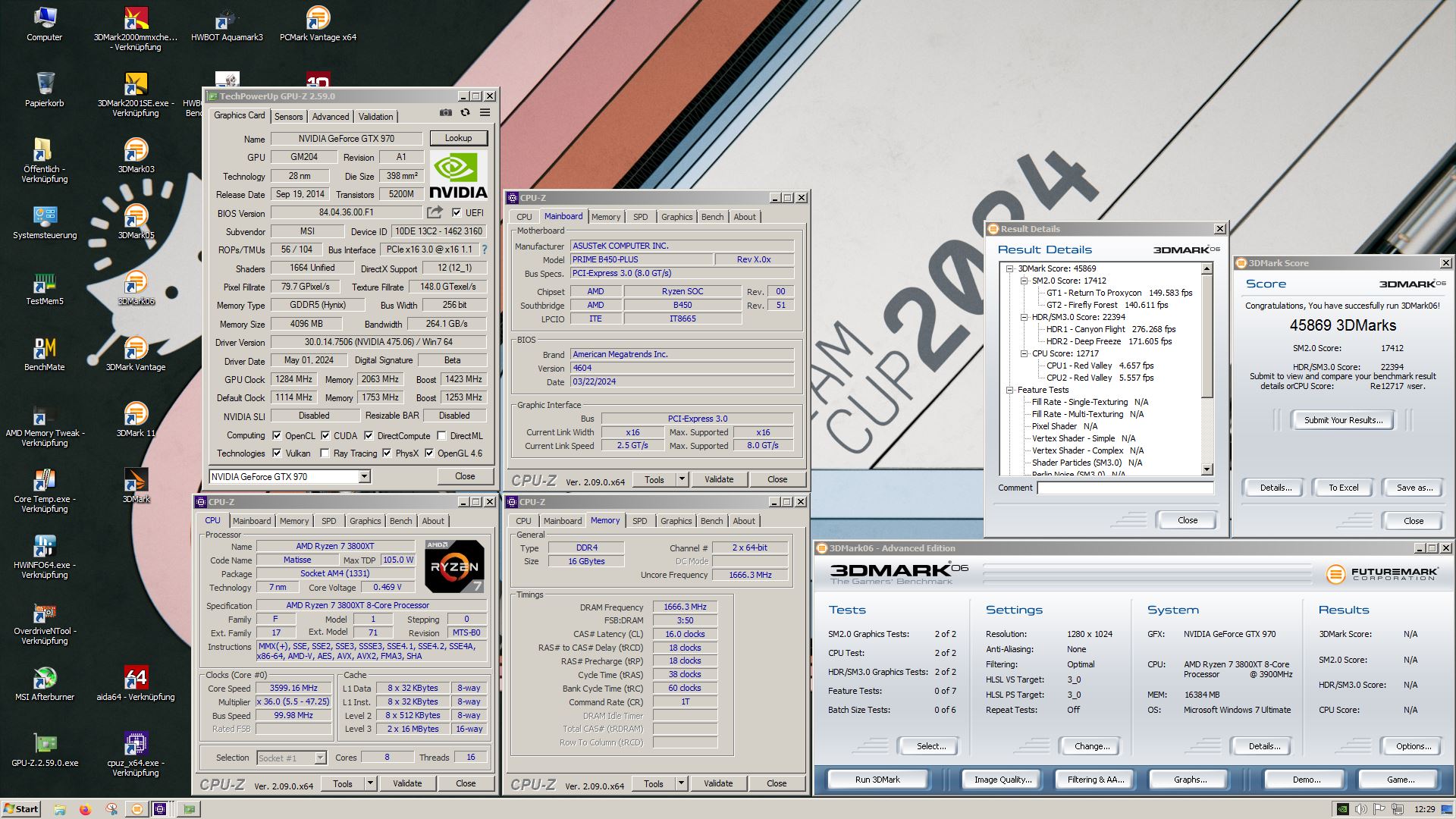Toggle PhysX checkbox
This screenshot has height=819, width=1456.
tap(387, 453)
